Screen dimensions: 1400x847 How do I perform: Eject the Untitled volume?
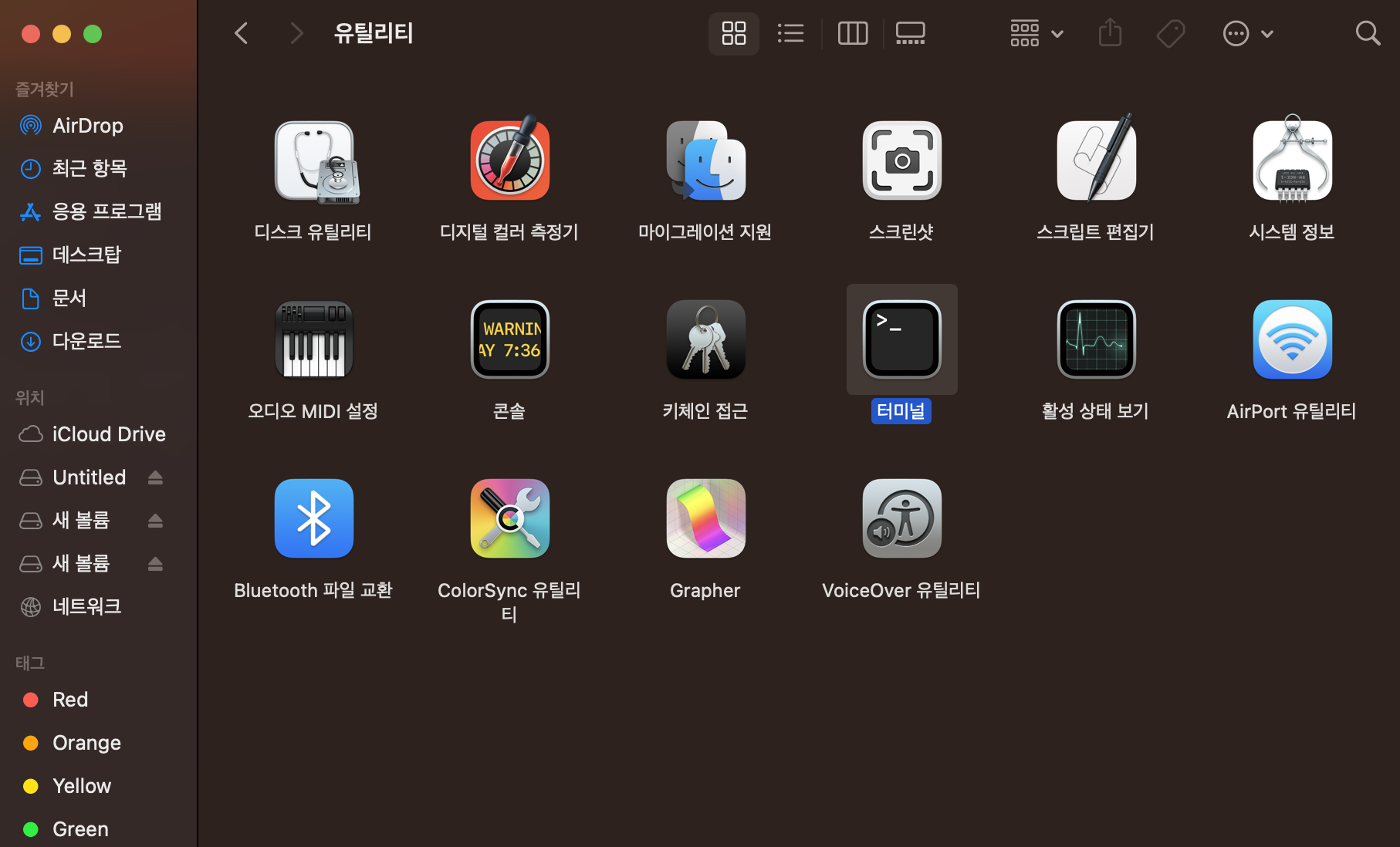pyautogui.click(x=155, y=477)
